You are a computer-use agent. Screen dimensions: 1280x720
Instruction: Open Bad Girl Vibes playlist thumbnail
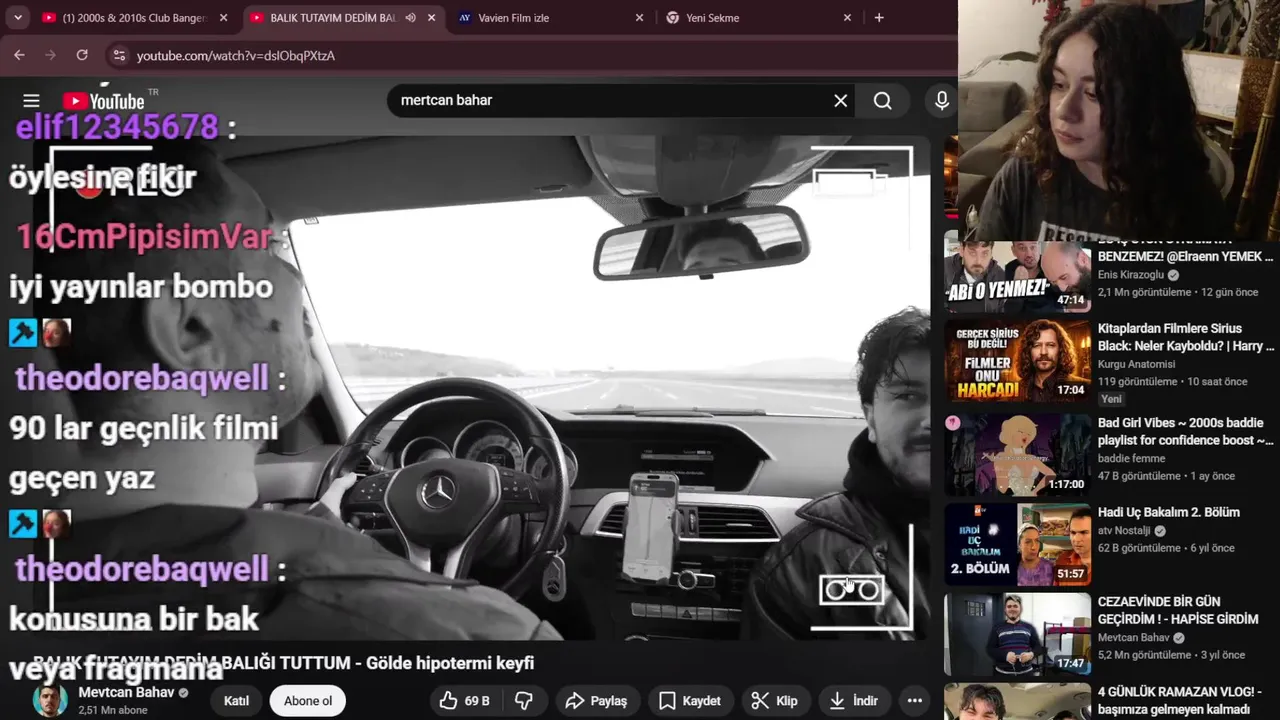point(1017,455)
